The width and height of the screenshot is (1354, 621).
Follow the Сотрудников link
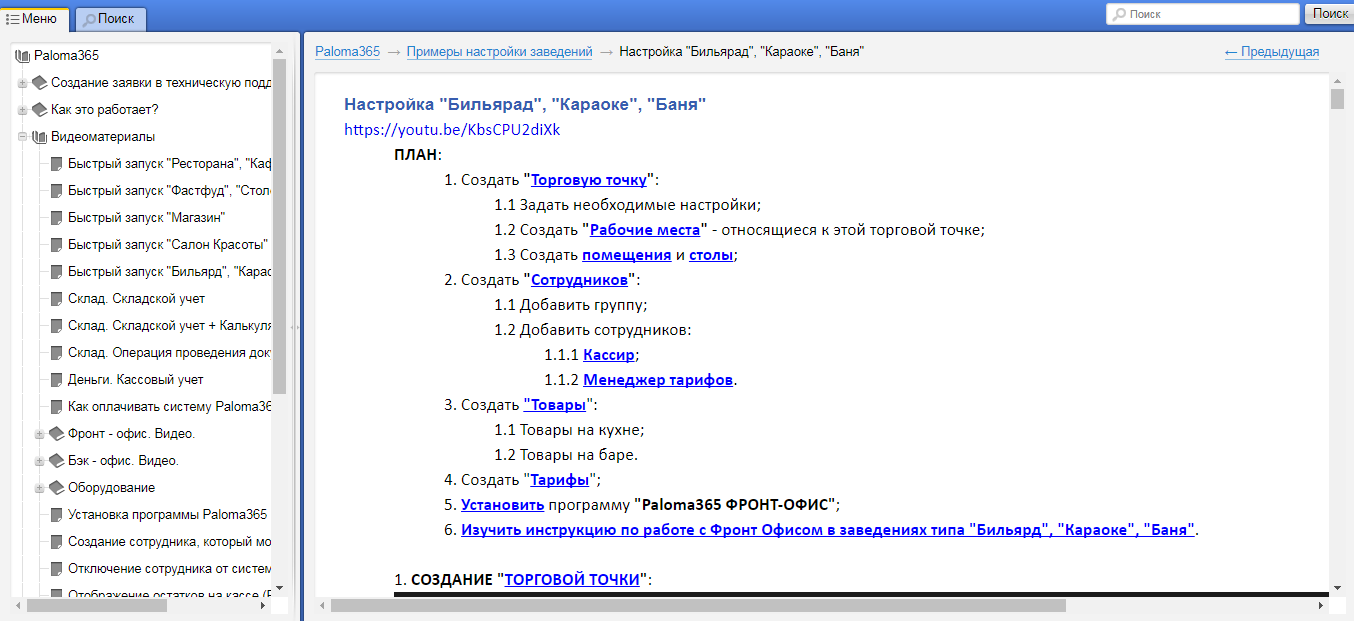[x=579, y=280]
